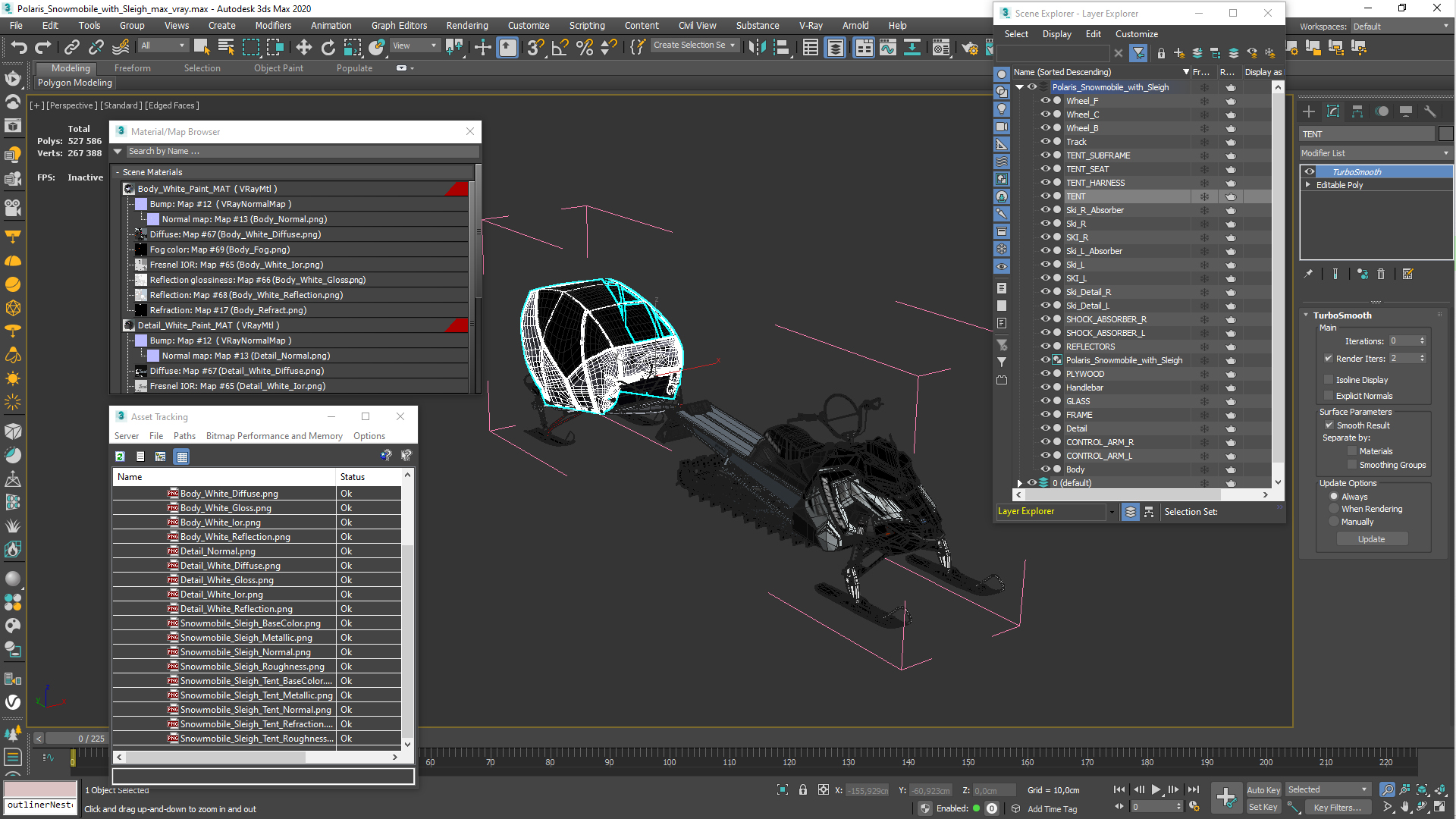Open the Render Setup icon
Viewport: 1456px width, 819px height.
coord(969,47)
